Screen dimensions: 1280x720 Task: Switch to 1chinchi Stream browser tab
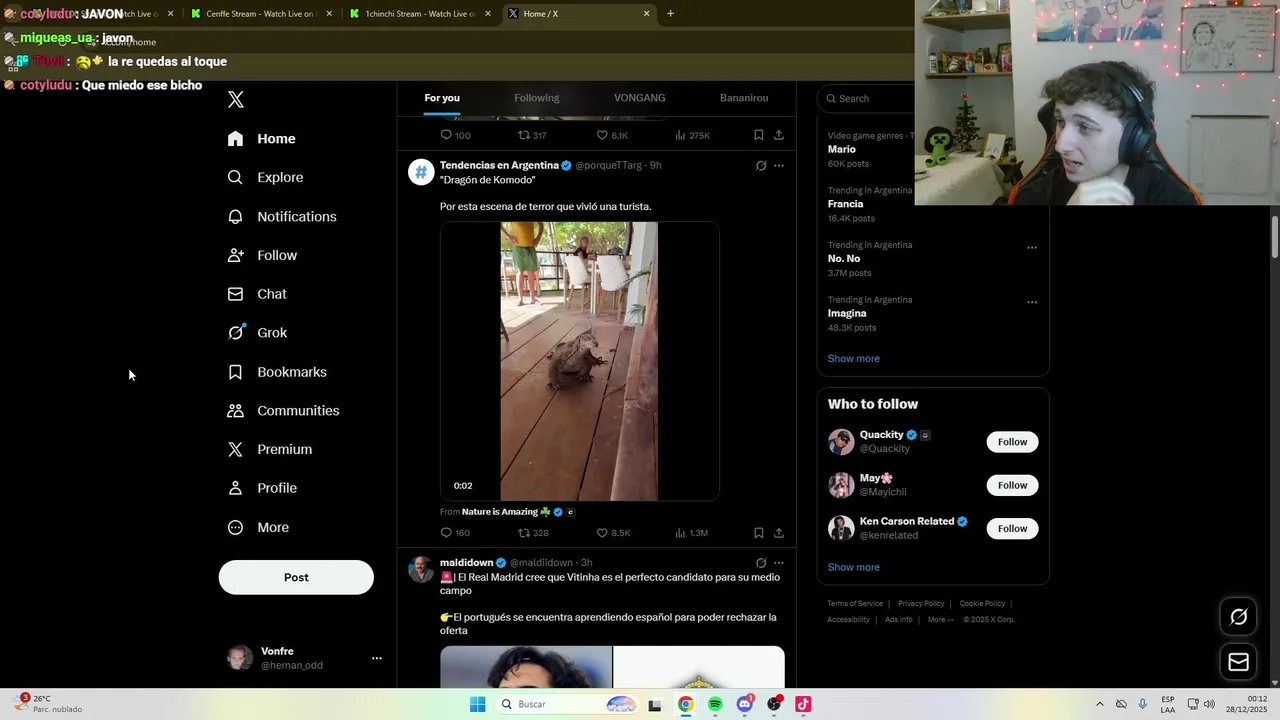(420, 14)
